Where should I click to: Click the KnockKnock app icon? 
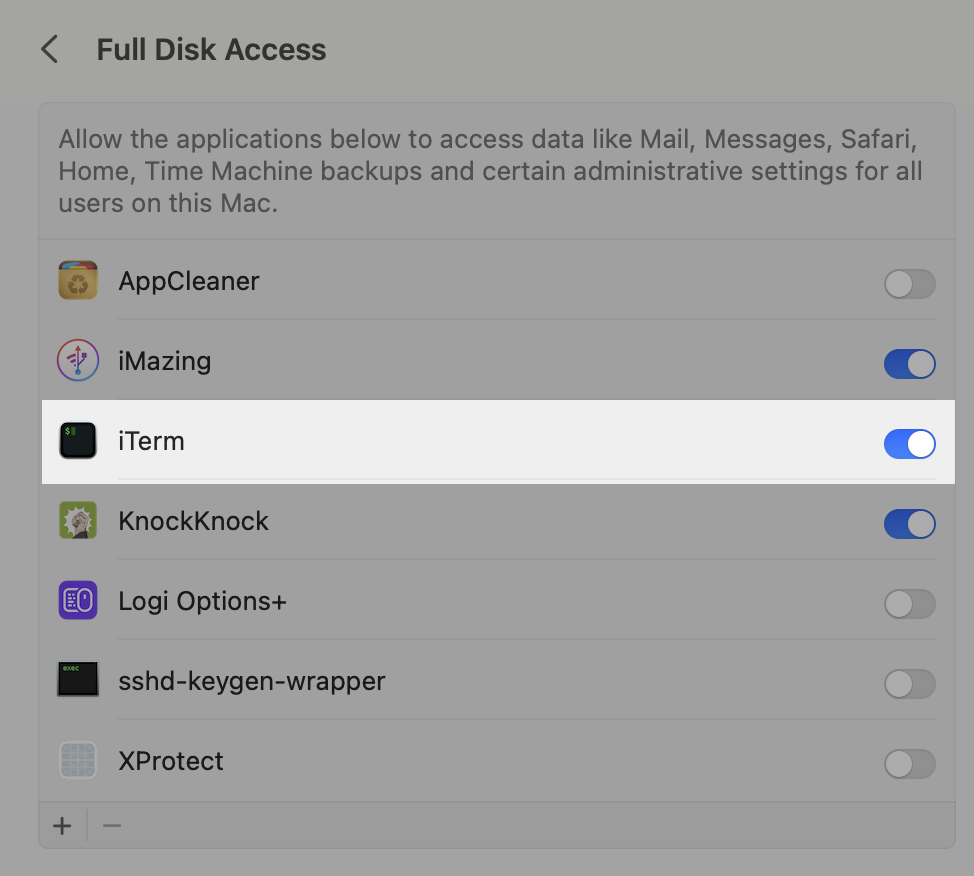point(78,521)
